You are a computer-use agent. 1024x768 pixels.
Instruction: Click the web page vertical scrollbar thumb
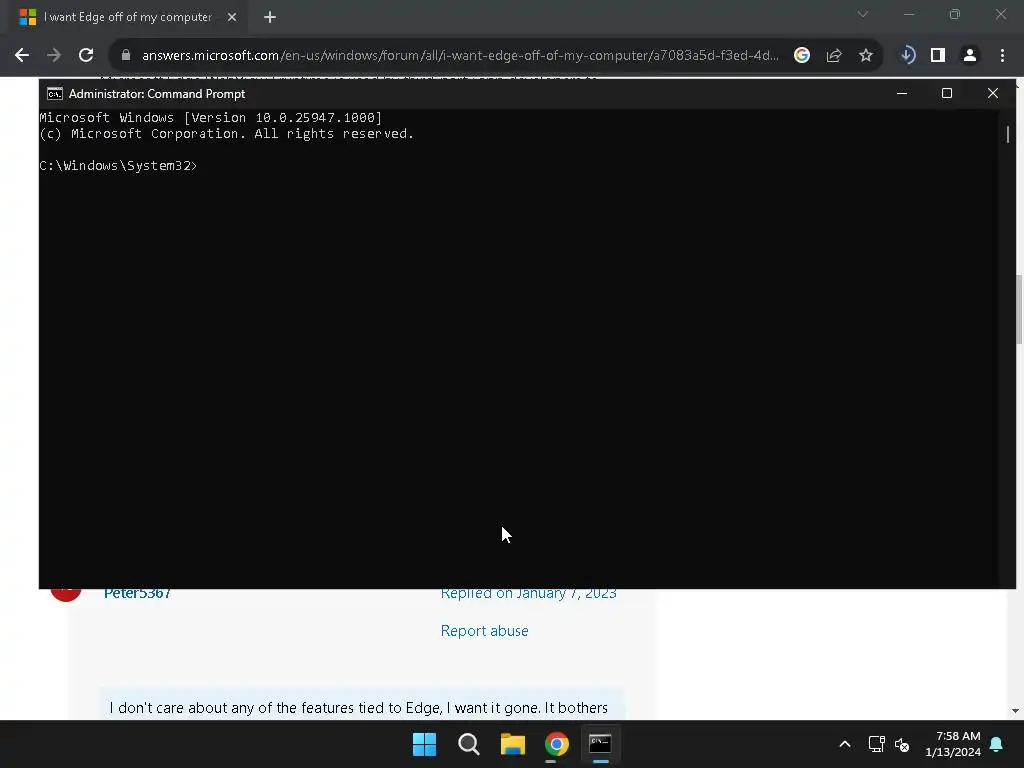click(1019, 310)
